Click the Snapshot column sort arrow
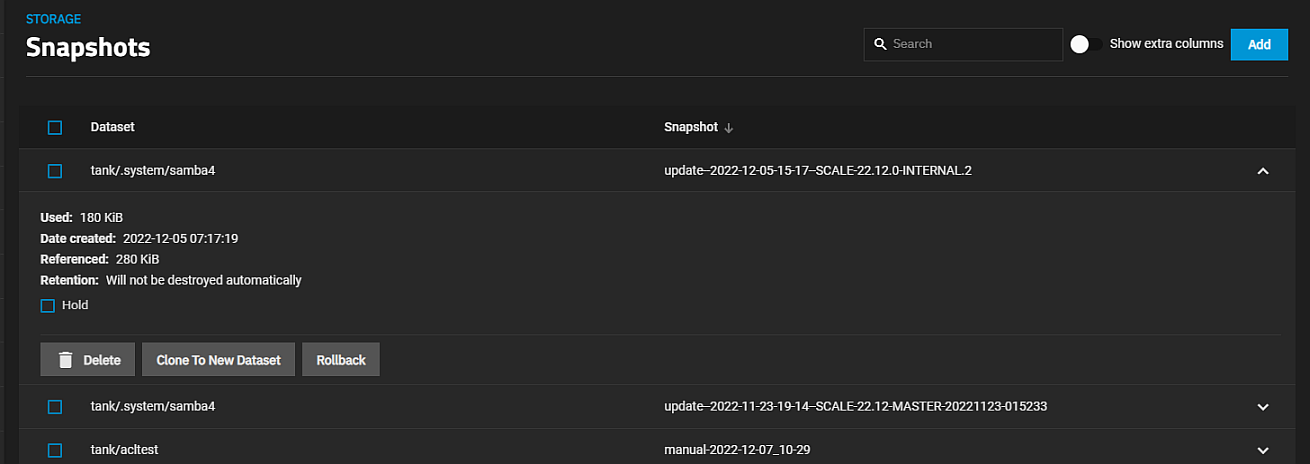The image size is (1310, 464). (x=729, y=128)
